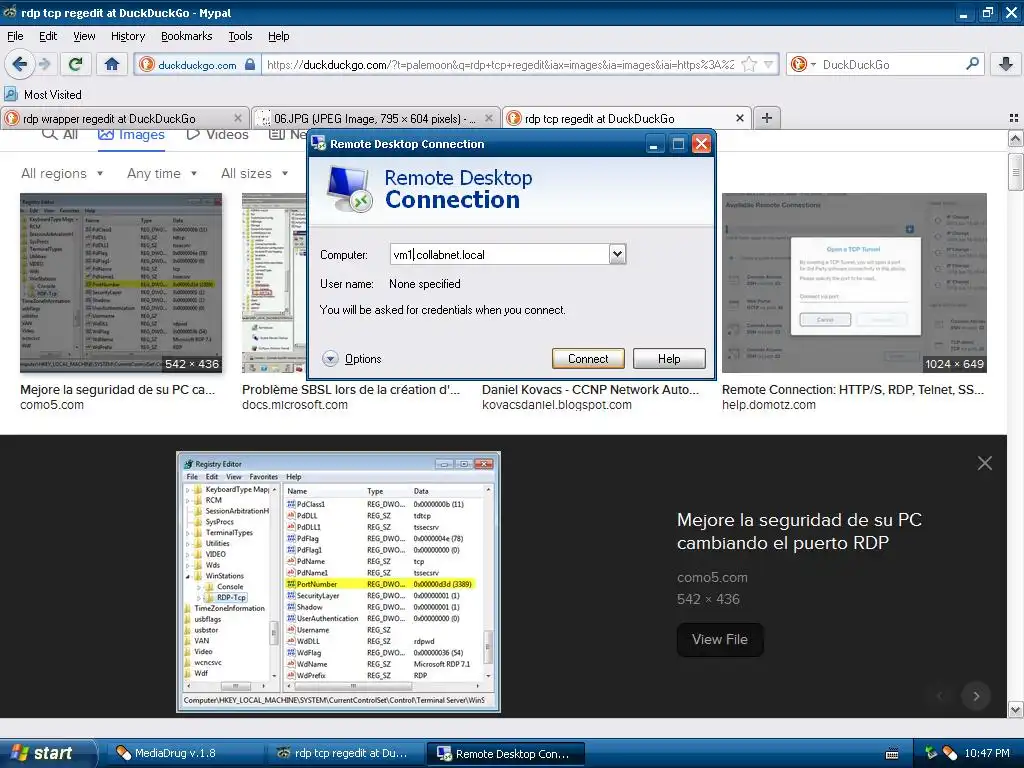The image size is (1024, 768).
Task: Open the Help menu in Mypal
Action: click(278, 37)
